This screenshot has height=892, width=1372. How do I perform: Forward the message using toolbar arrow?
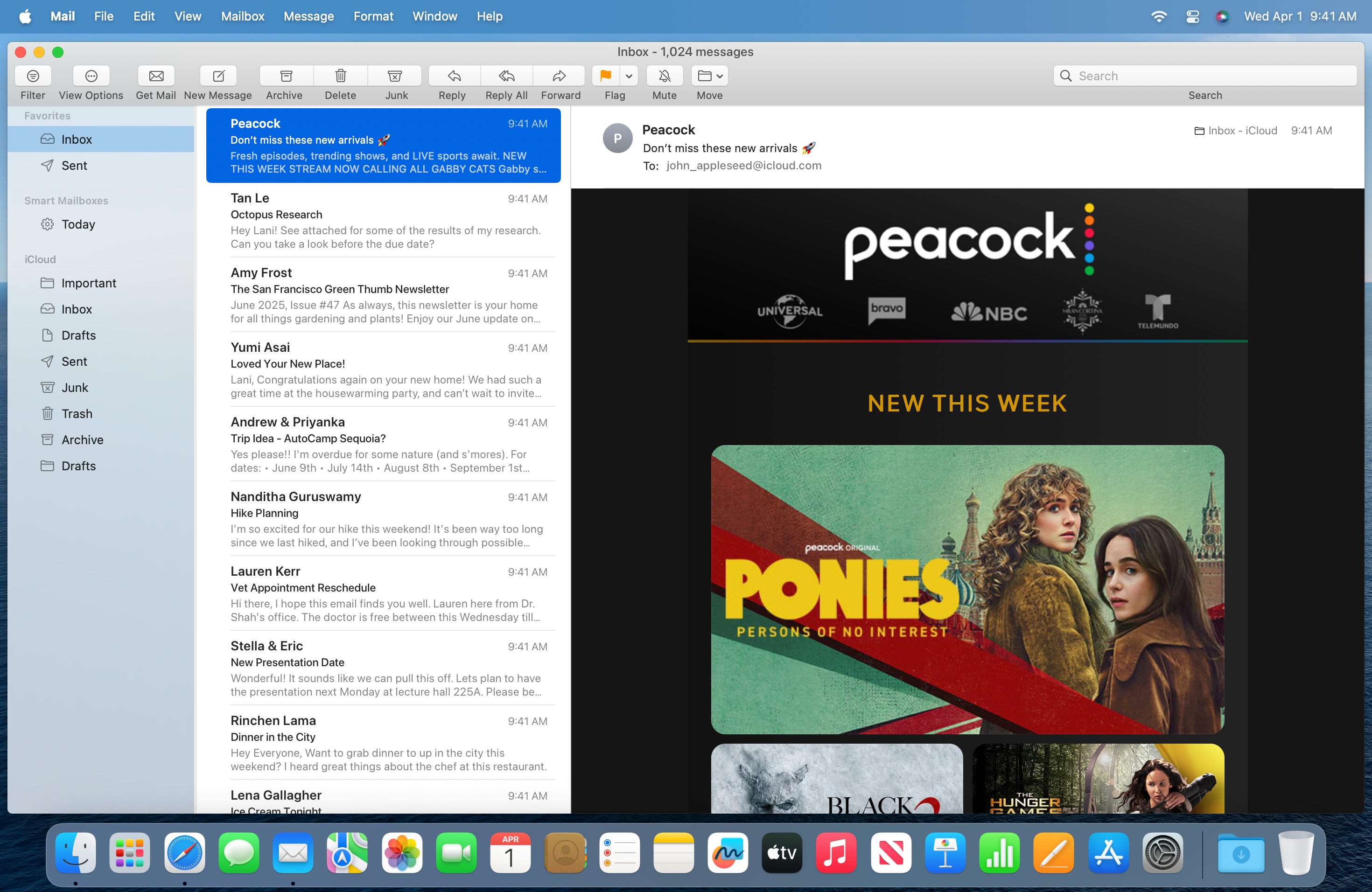click(x=559, y=76)
